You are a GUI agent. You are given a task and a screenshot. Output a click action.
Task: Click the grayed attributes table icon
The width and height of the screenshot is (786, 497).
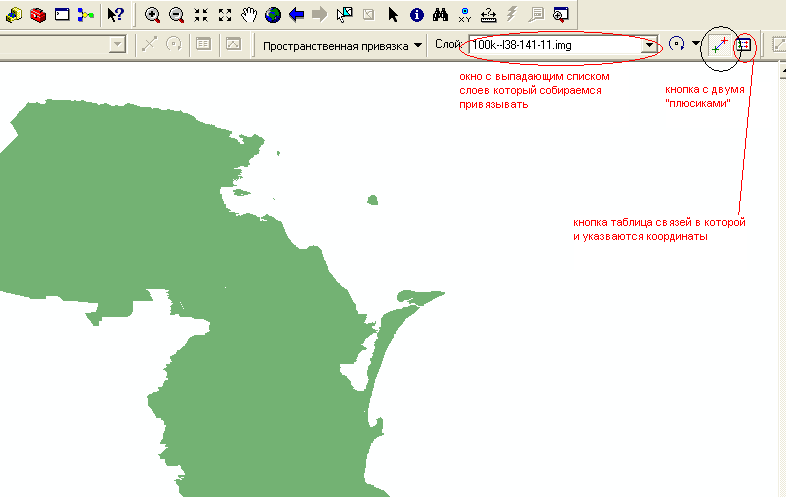pos(203,44)
